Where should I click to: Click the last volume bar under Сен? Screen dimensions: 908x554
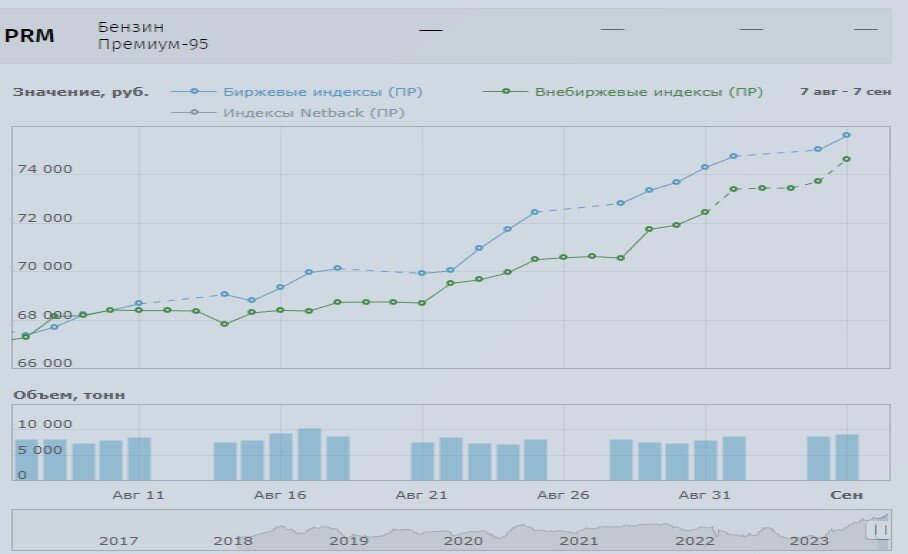point(847,457)
